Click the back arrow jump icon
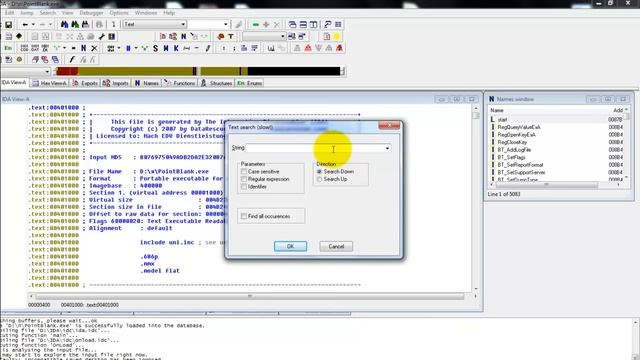This screenshot has height=360, width=640. point(25,24)
